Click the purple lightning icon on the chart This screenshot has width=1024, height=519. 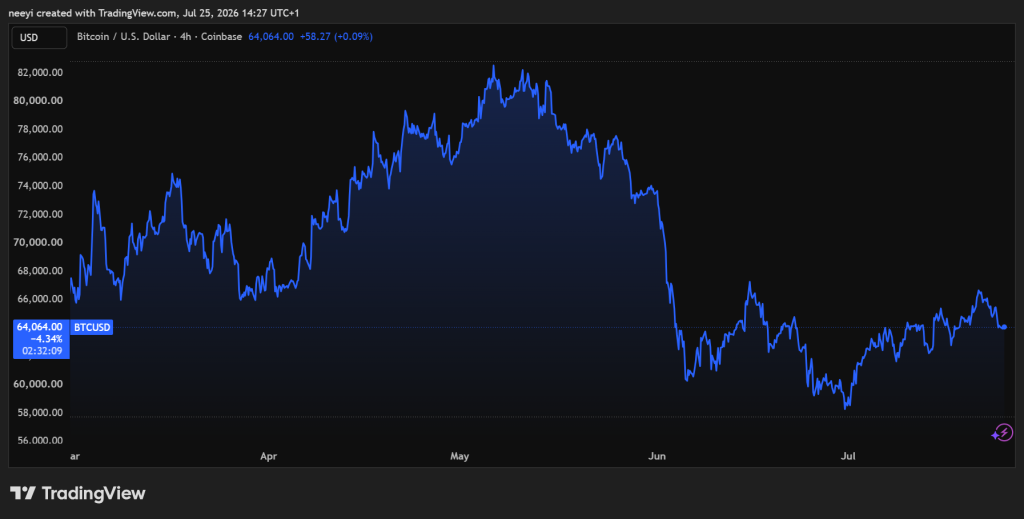click(x=1002, y=432)
